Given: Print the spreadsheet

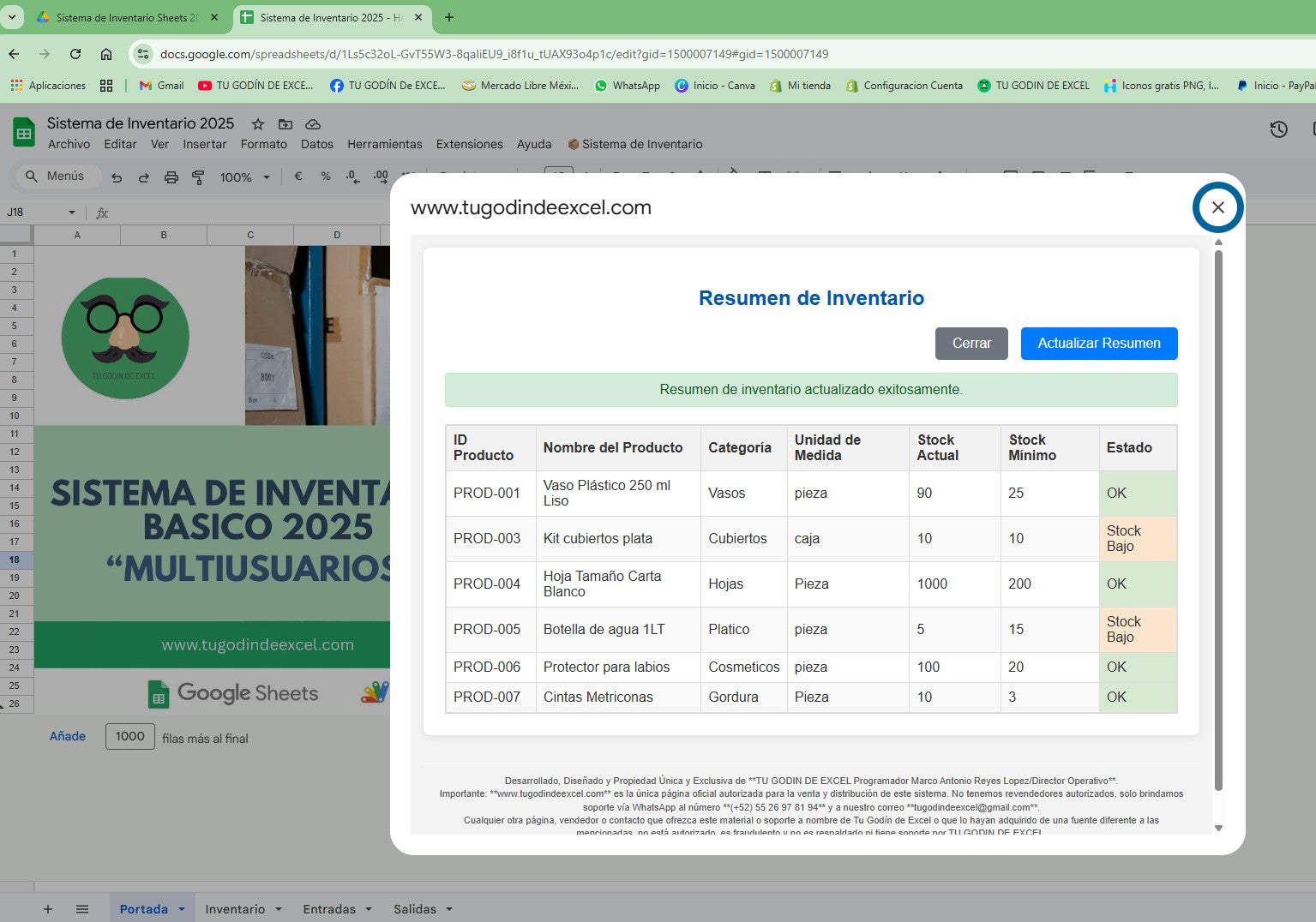Looking at the screenshot, I should coord(171,177).
